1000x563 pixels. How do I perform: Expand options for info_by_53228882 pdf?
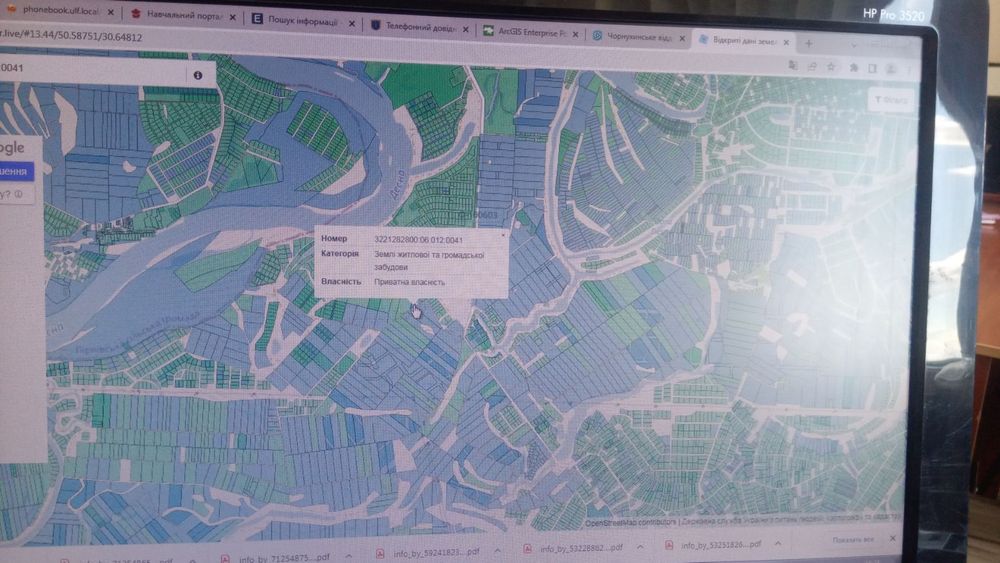pos(640,546)
